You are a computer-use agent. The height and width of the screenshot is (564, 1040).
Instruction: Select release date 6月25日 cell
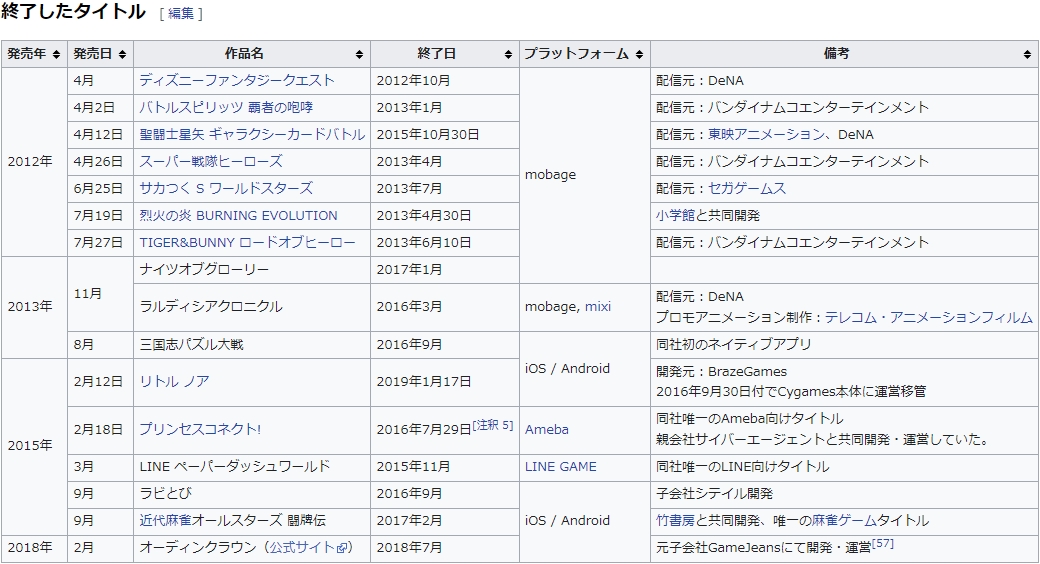click(100, 189)
